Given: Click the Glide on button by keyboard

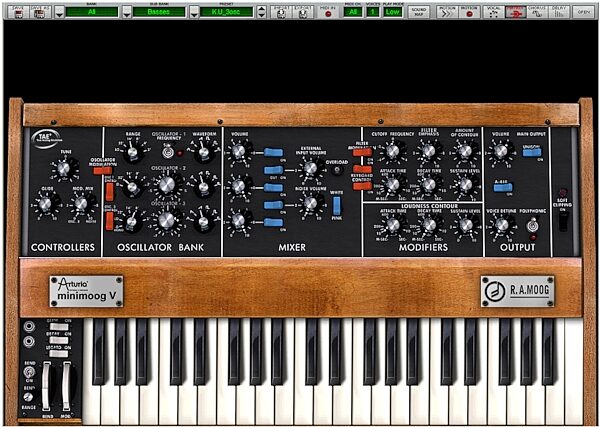Looking at the screenshot, I should [59, 327].
